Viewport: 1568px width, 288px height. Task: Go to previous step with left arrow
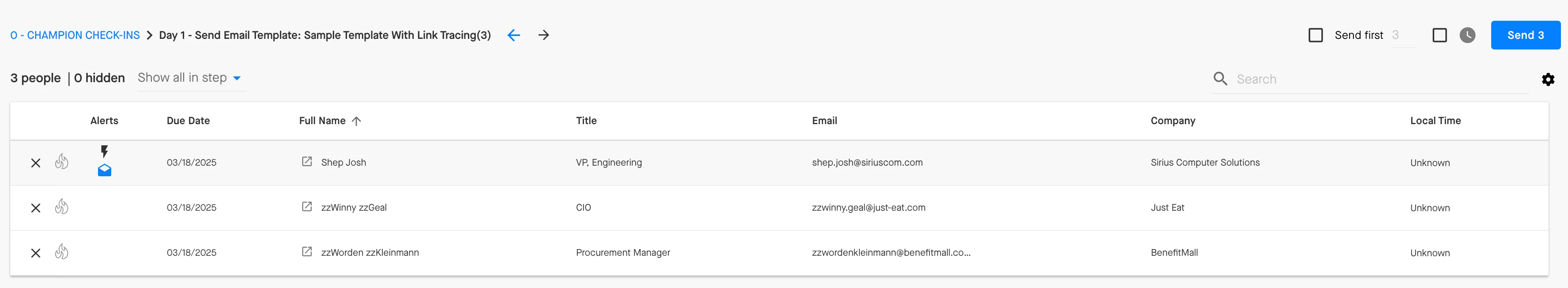point(513,35)
